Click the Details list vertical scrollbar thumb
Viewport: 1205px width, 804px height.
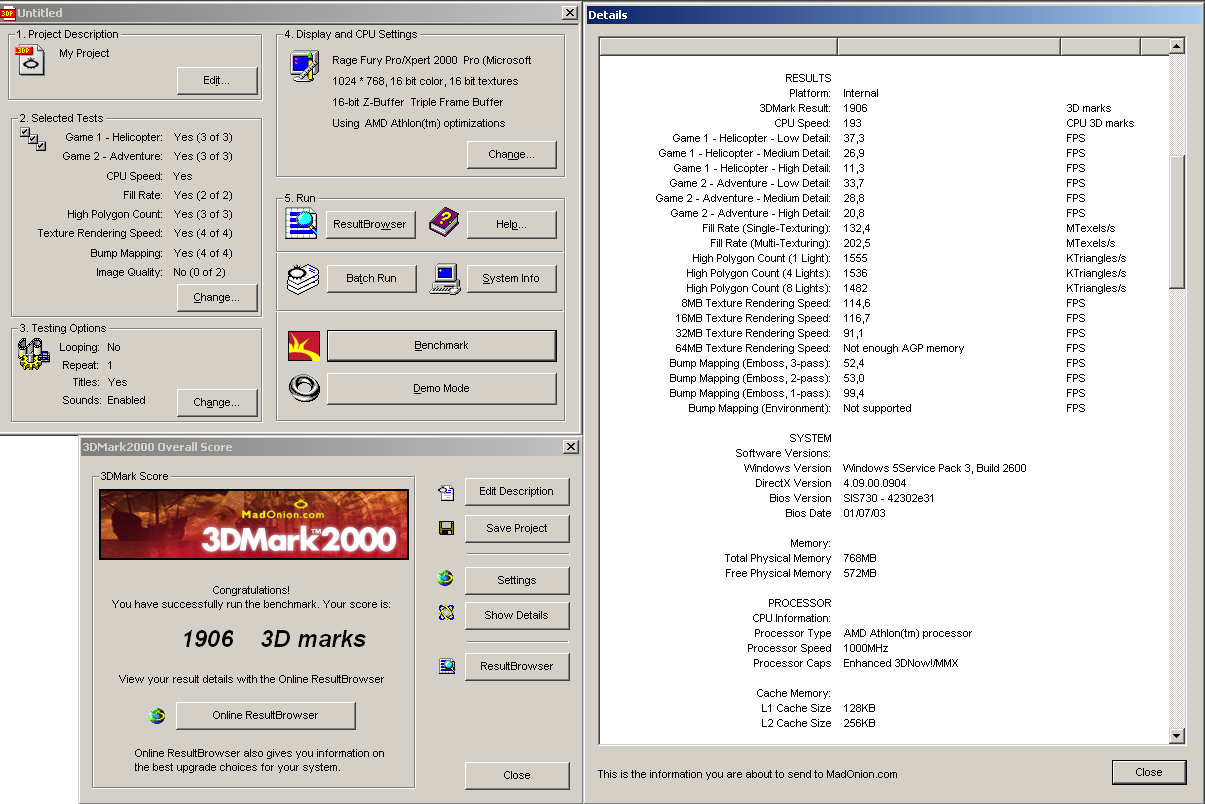(x=1176, y=220)
